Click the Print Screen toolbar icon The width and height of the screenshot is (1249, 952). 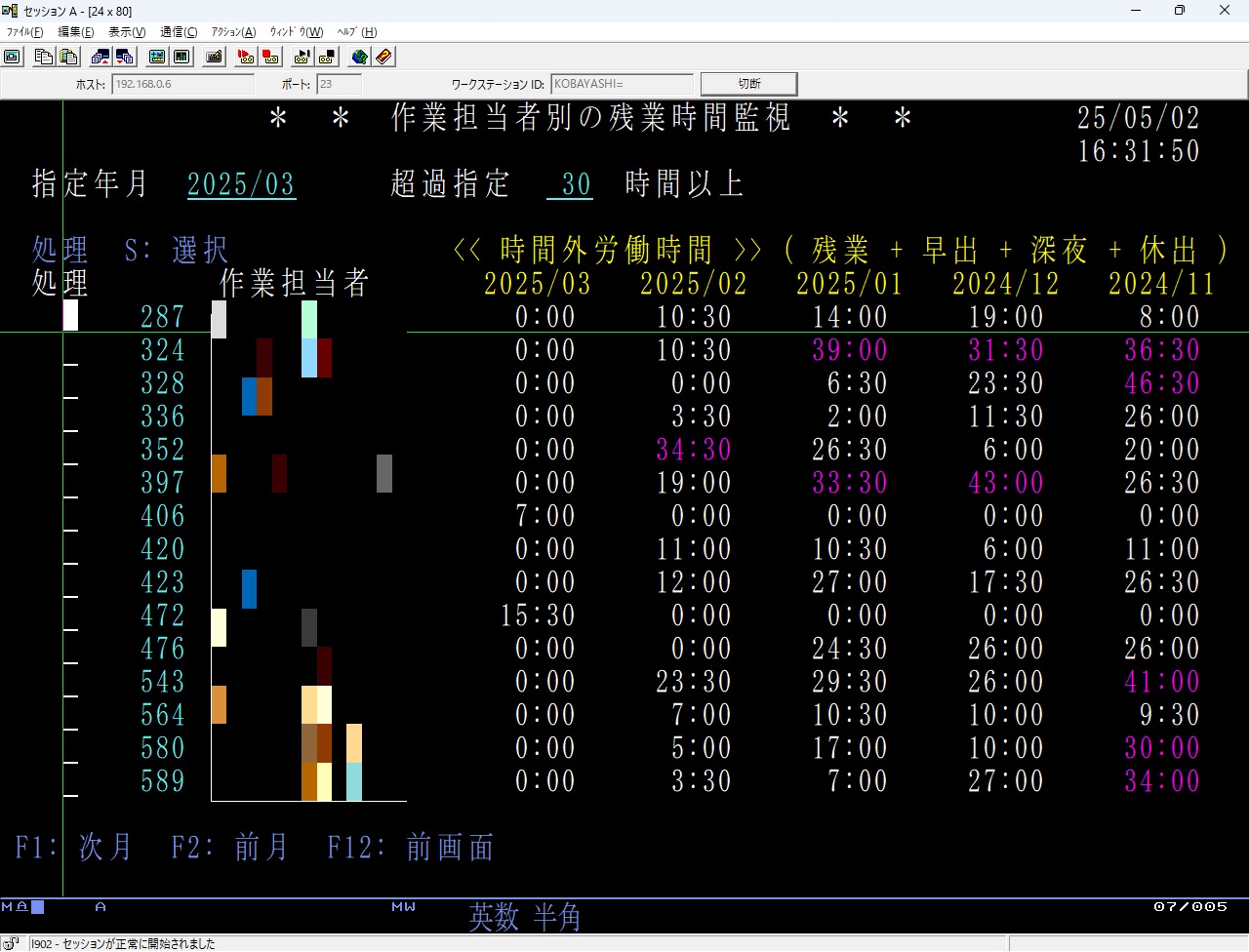[13, 57]
